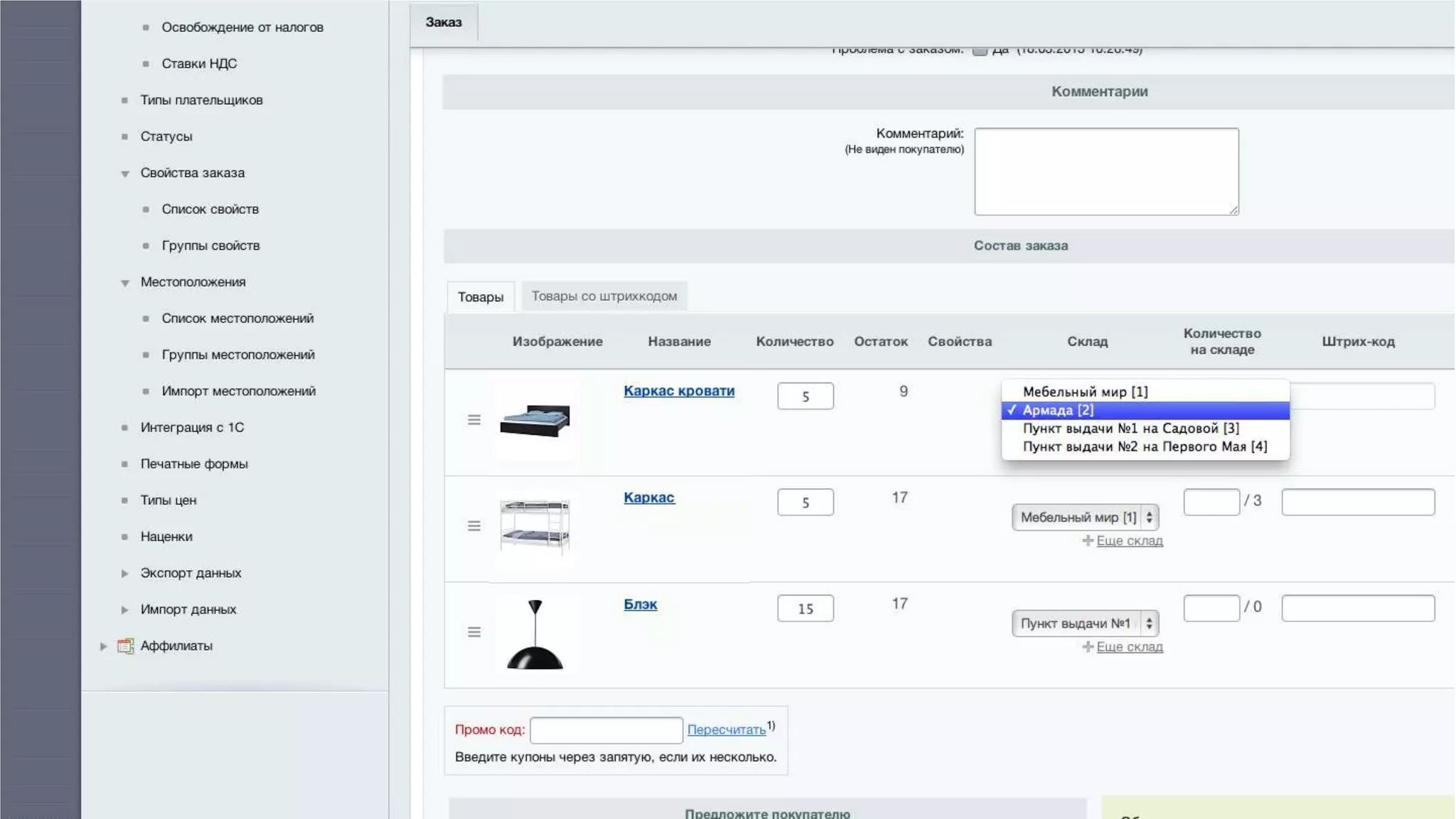Viewport: 1456px width, 819px height.
Task: Click the Пересчитать link
Action: 726,730
